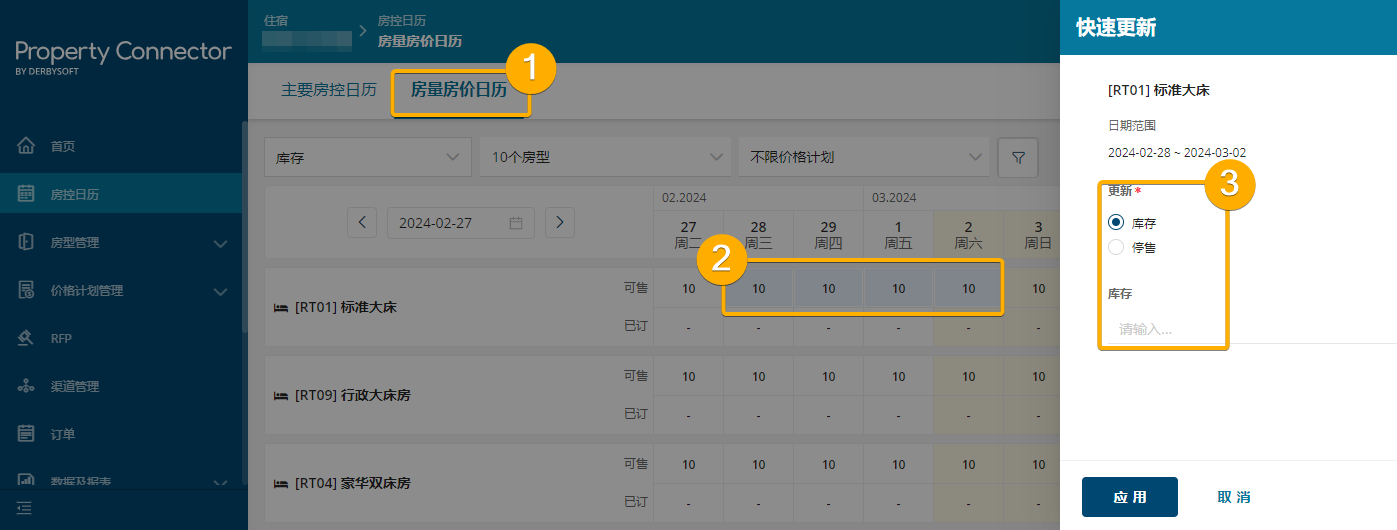The height and width of the screenshot is (530, 1397).
Task: Click the filter funnel icon button
Action: [1018, 158]
